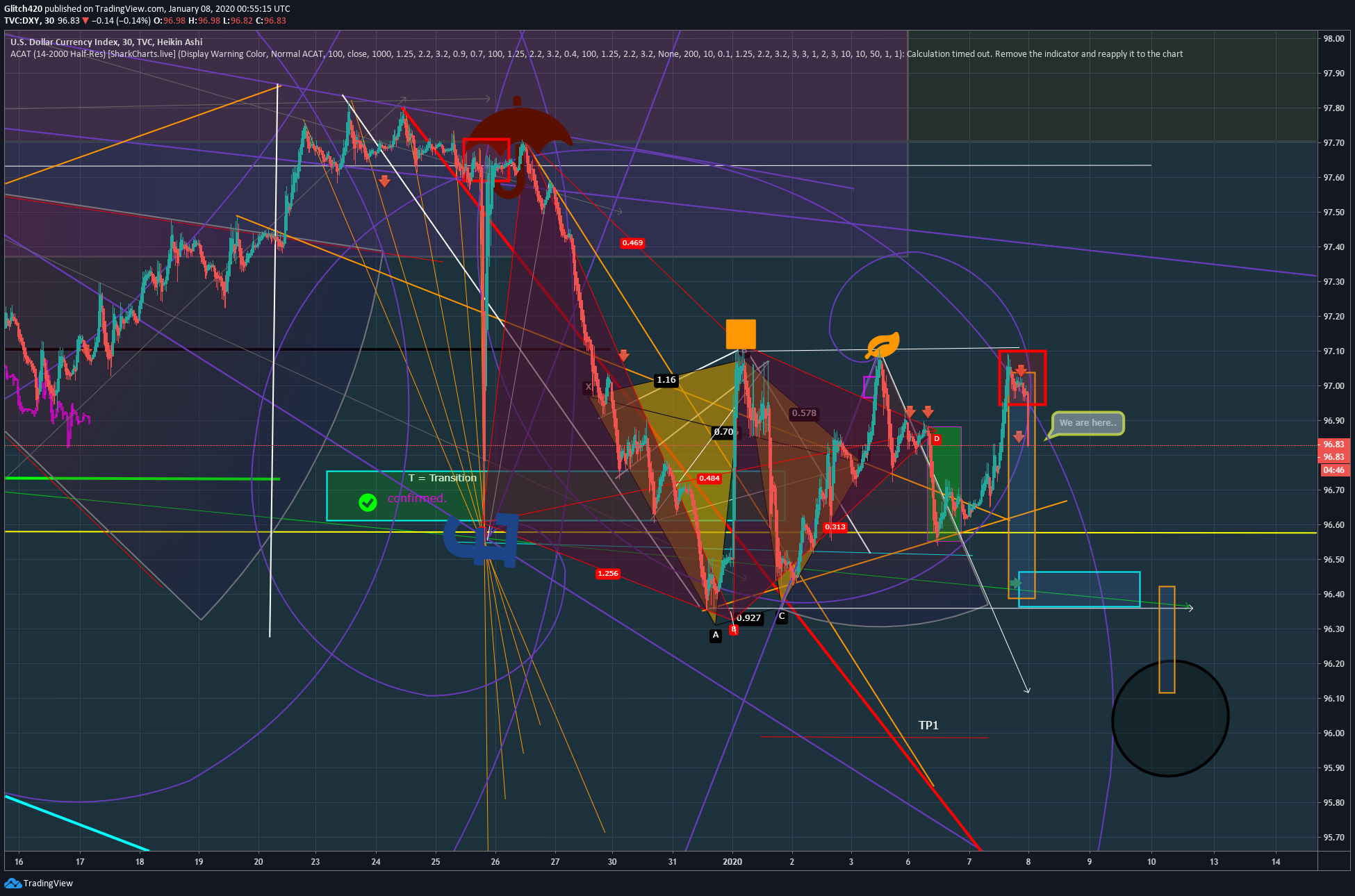Select the X pattern point label
This screenshot has width=1355, height=896.
[x=589, y=388]
